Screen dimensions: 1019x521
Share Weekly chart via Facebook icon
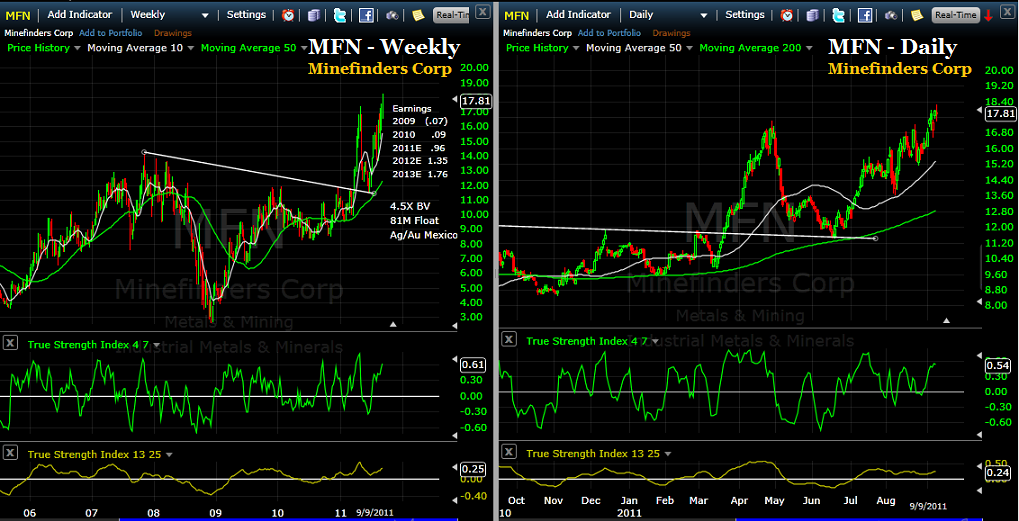pyautogui.click(x=366, y=15)
